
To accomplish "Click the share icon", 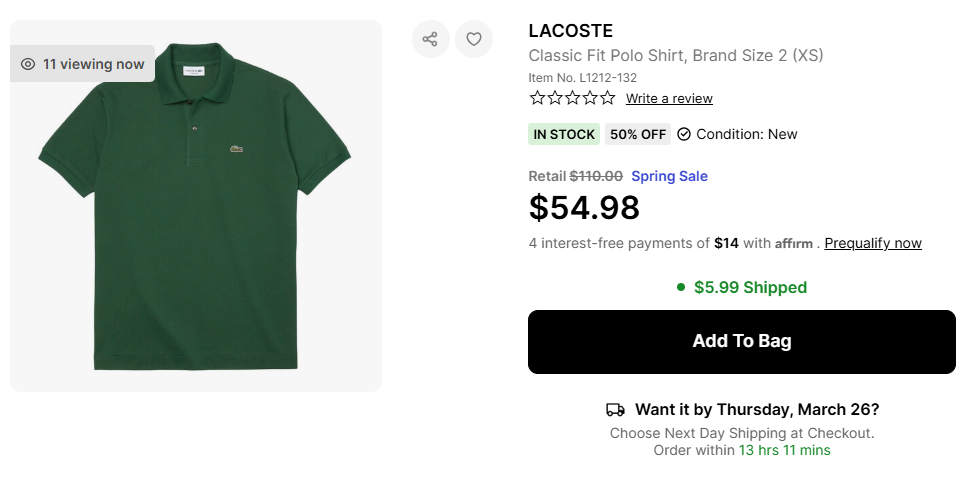I will [430, 39].
